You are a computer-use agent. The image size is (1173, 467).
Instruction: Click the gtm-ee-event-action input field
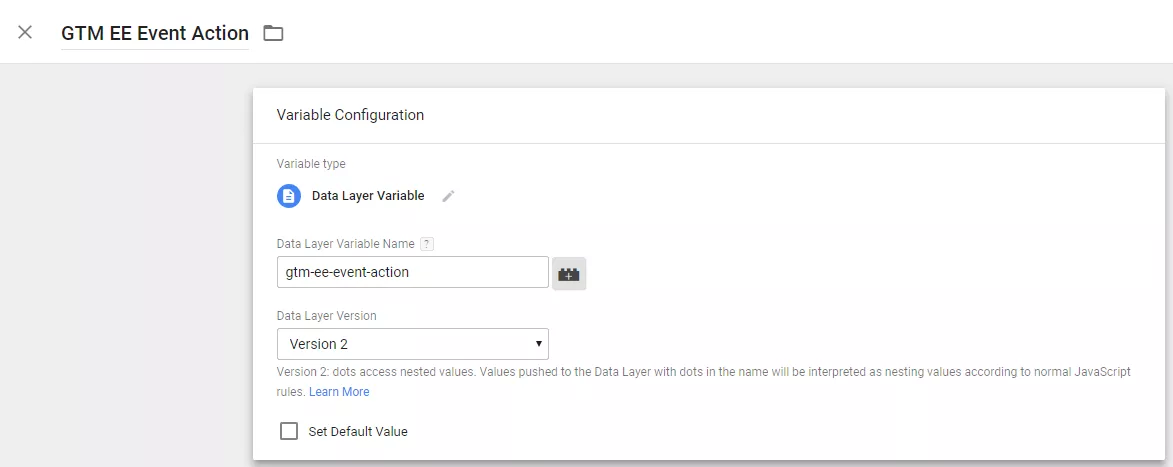[x=413, y=272]
